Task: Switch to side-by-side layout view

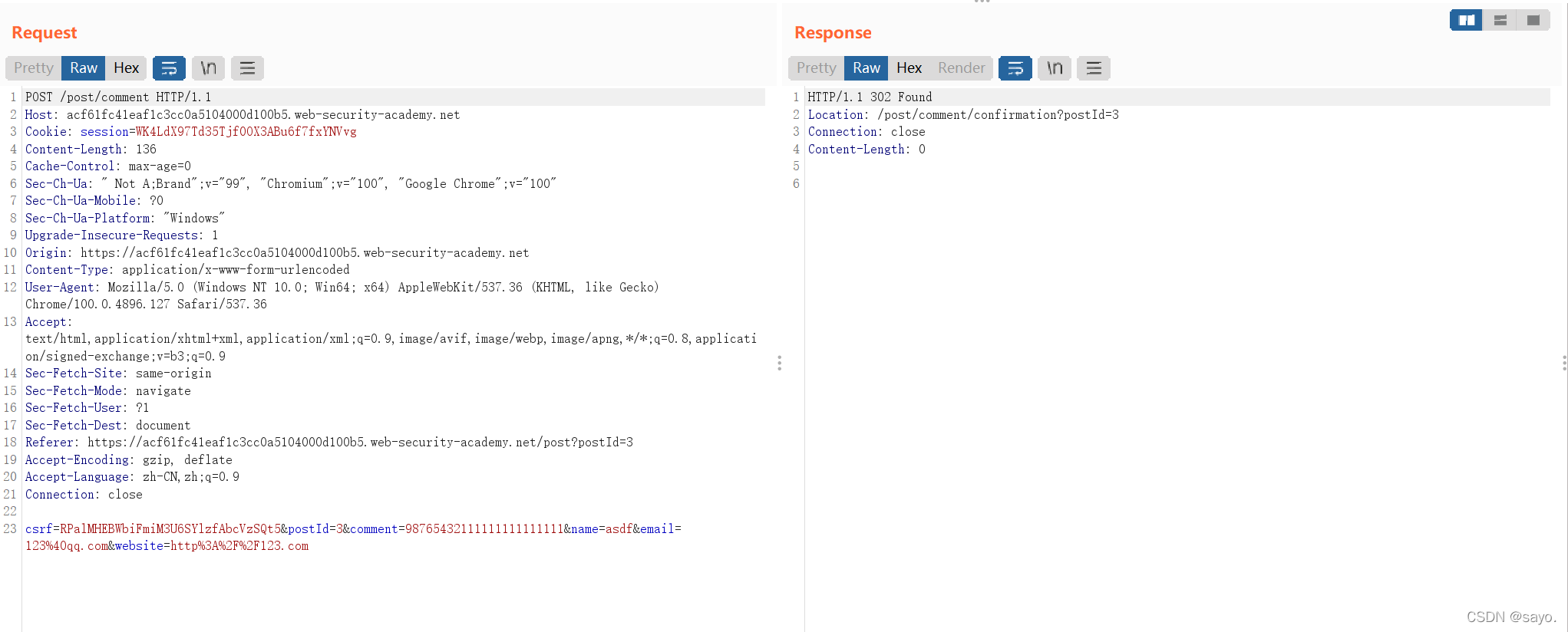Action: (x=1466, y=21)
